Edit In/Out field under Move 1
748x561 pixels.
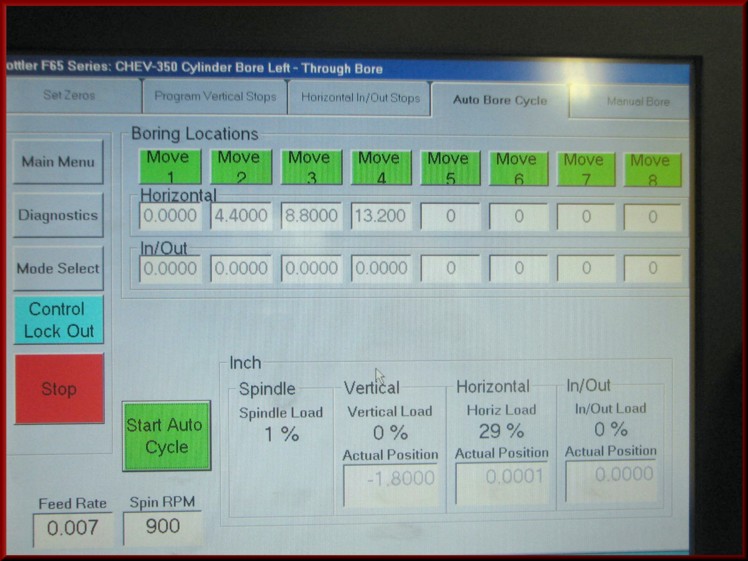(170, 268)
